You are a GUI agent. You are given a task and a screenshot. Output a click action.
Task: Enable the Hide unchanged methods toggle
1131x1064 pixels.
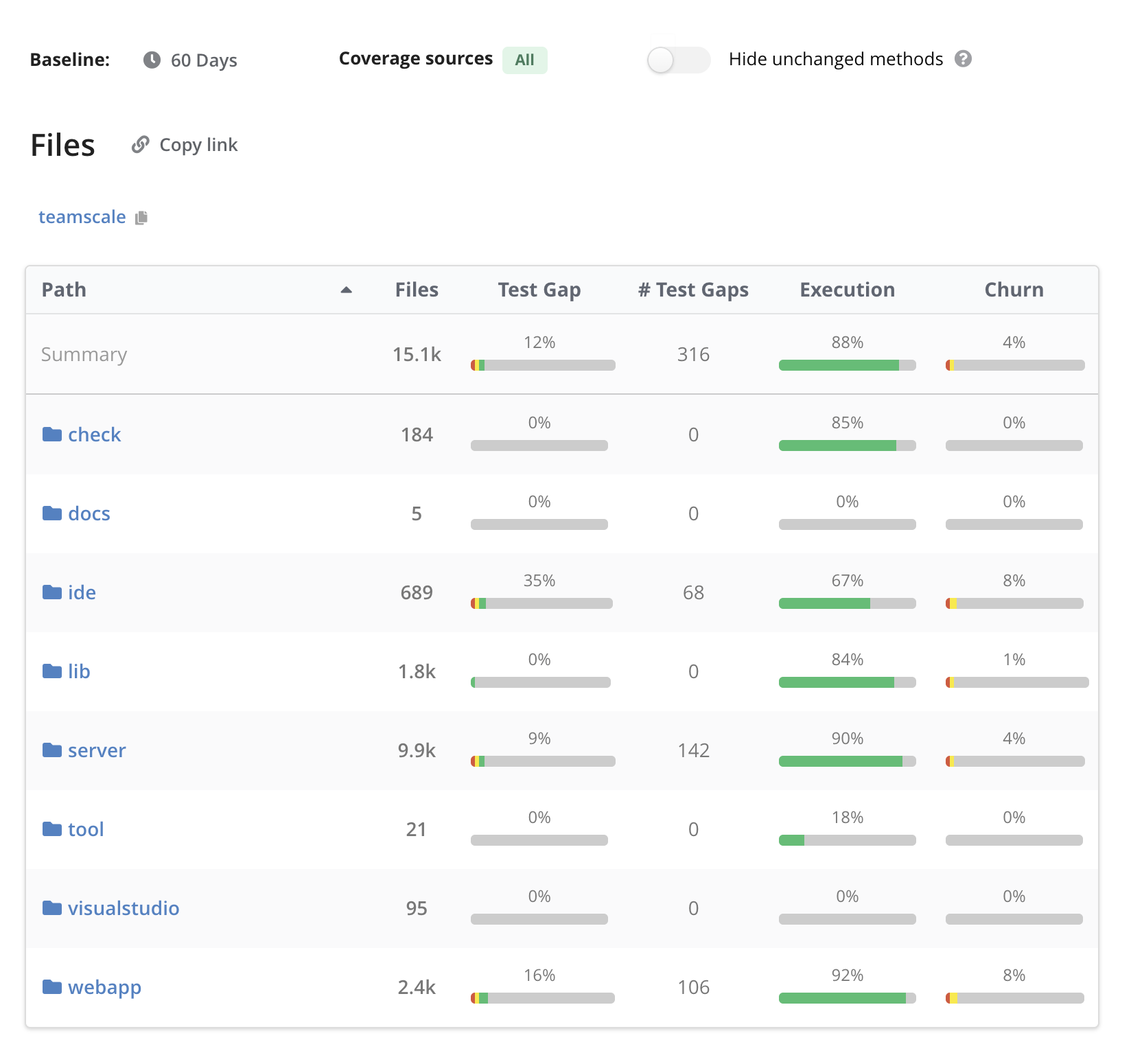click(x=679, y=60)
